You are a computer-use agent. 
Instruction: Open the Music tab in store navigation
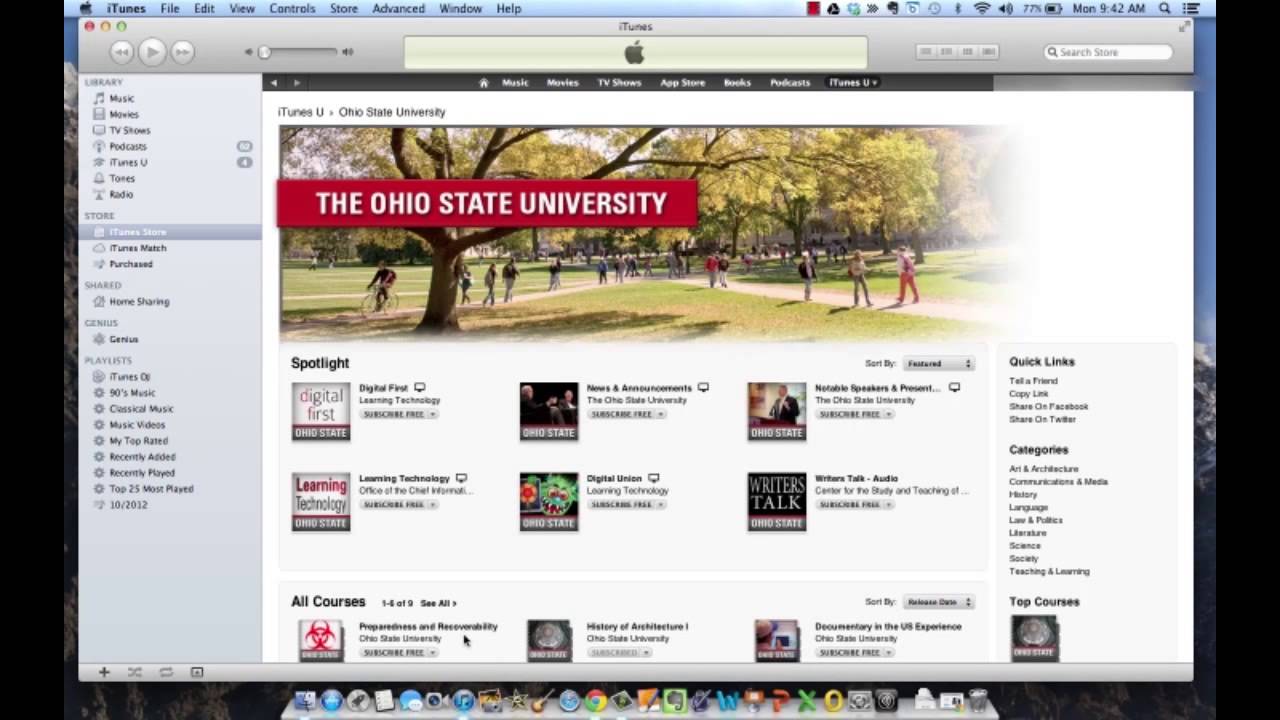[x=515, y=82]
